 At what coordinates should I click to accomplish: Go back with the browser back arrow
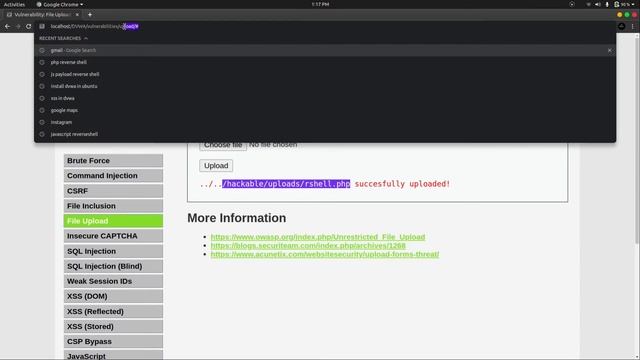point(7,26)
